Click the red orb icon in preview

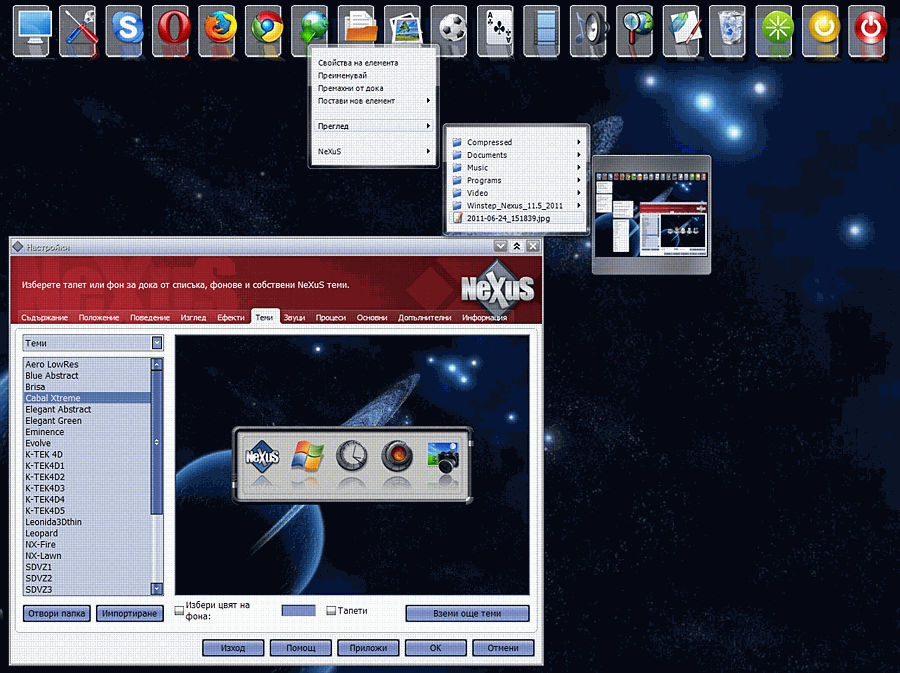(397, 456)
